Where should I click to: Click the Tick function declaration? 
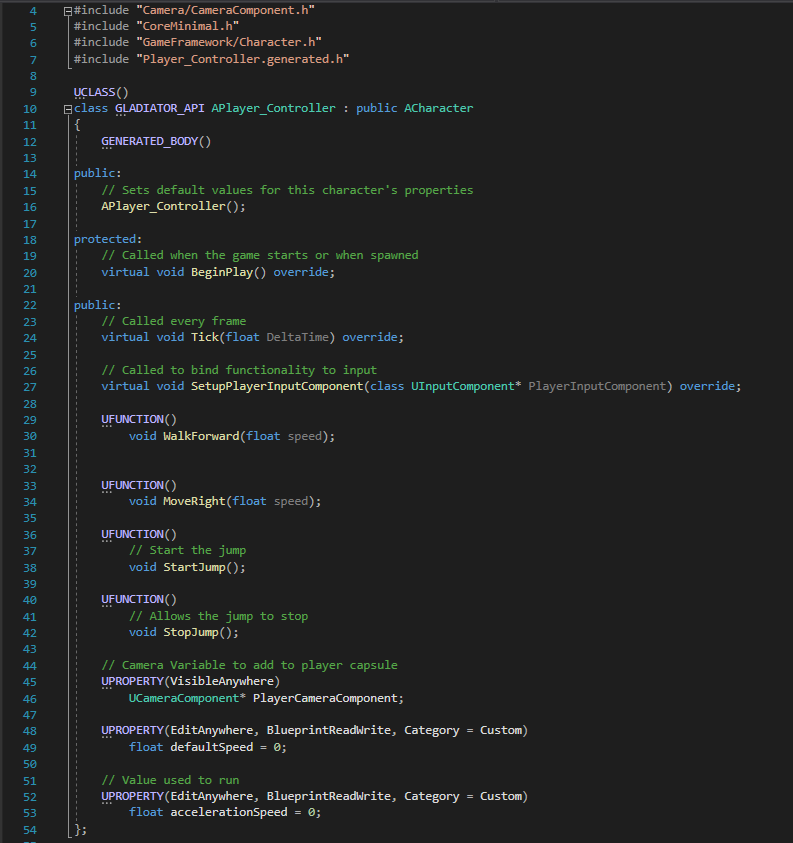(x=208, y=337)
